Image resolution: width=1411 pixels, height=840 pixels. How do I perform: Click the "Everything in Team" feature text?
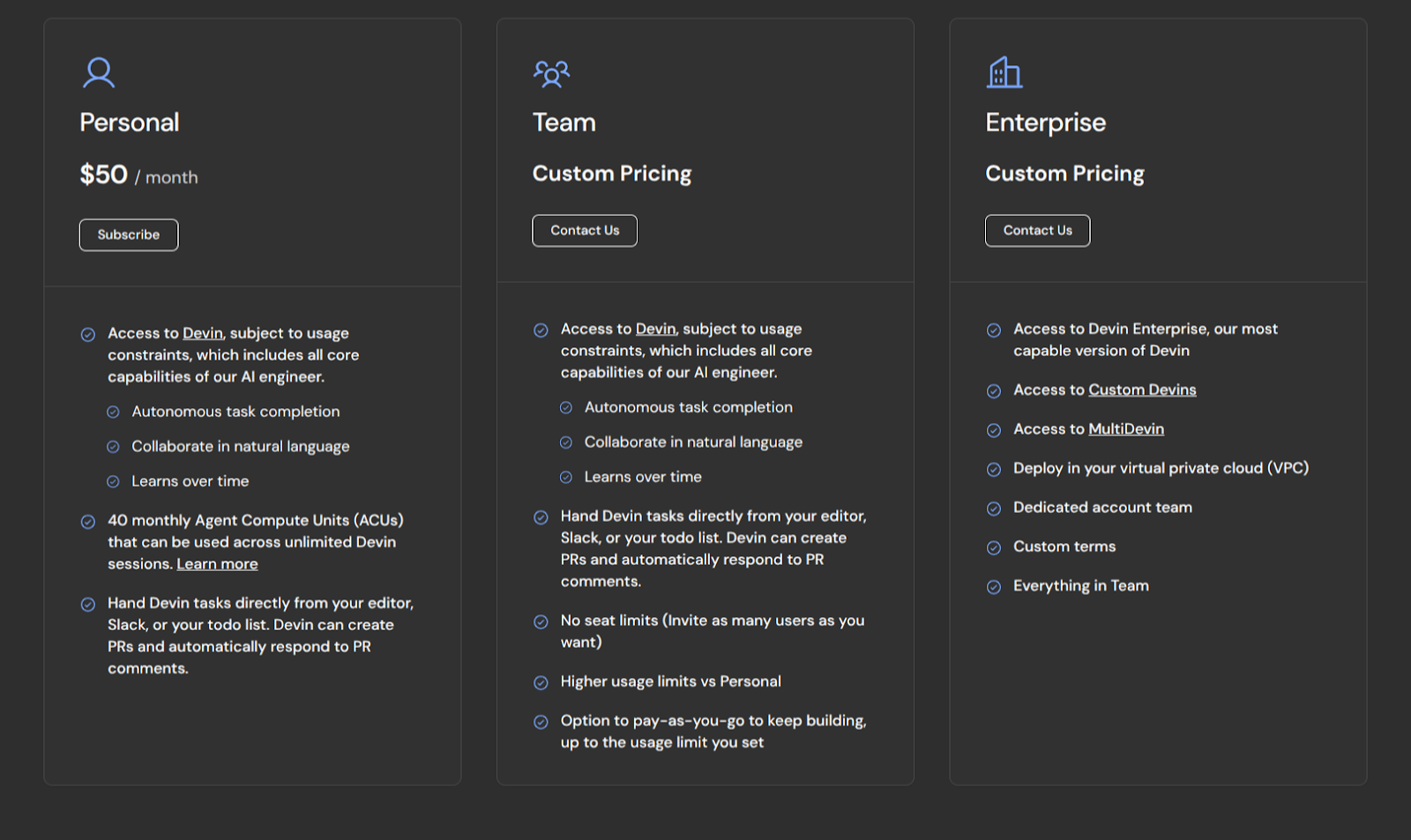tap(1081, 586)
